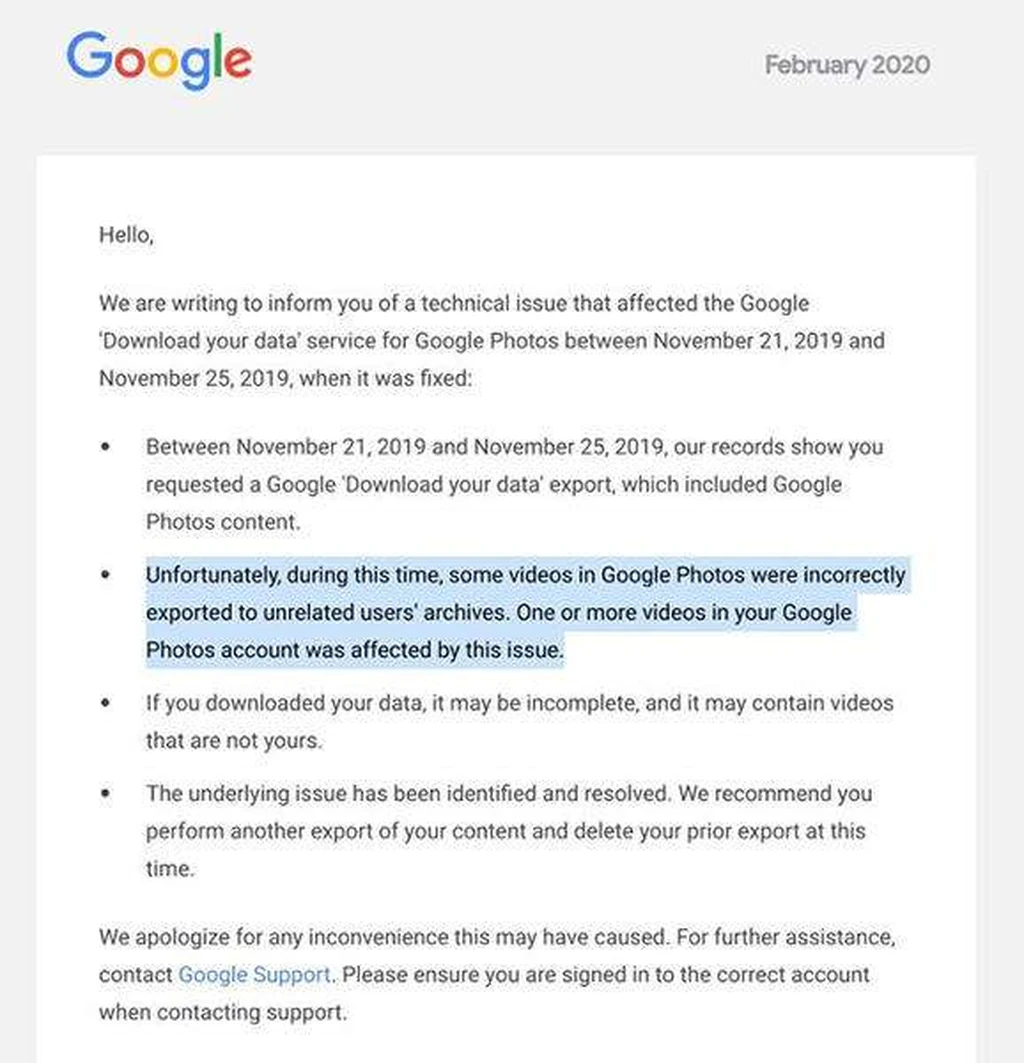Click the 'that are not yours.' line
This screenshot has width=1024, height=1063.
point(234,740)
